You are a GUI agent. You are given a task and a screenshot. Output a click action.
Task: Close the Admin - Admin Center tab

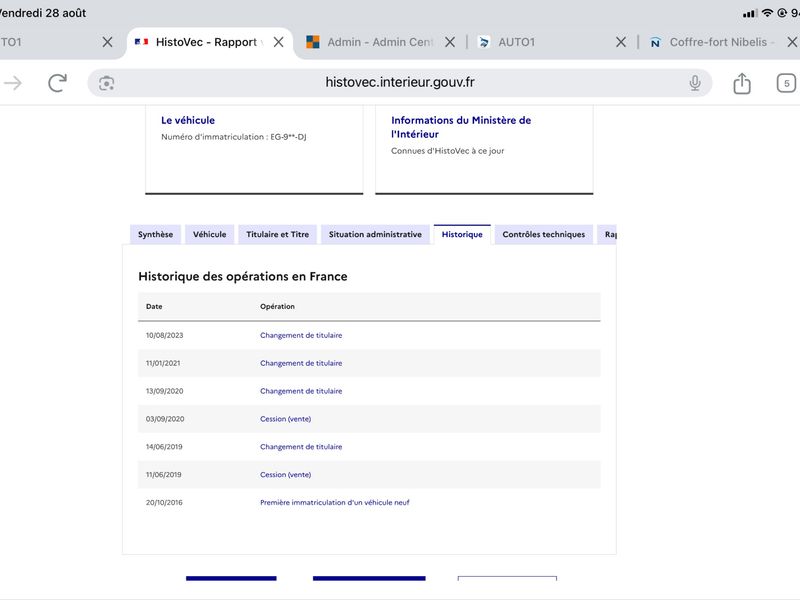point(449,42)
